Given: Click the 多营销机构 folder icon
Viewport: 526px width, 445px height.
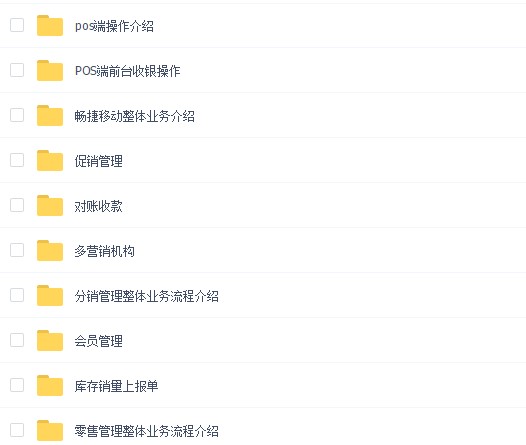Looking at the screenshot, I should (x=50, y=251).
